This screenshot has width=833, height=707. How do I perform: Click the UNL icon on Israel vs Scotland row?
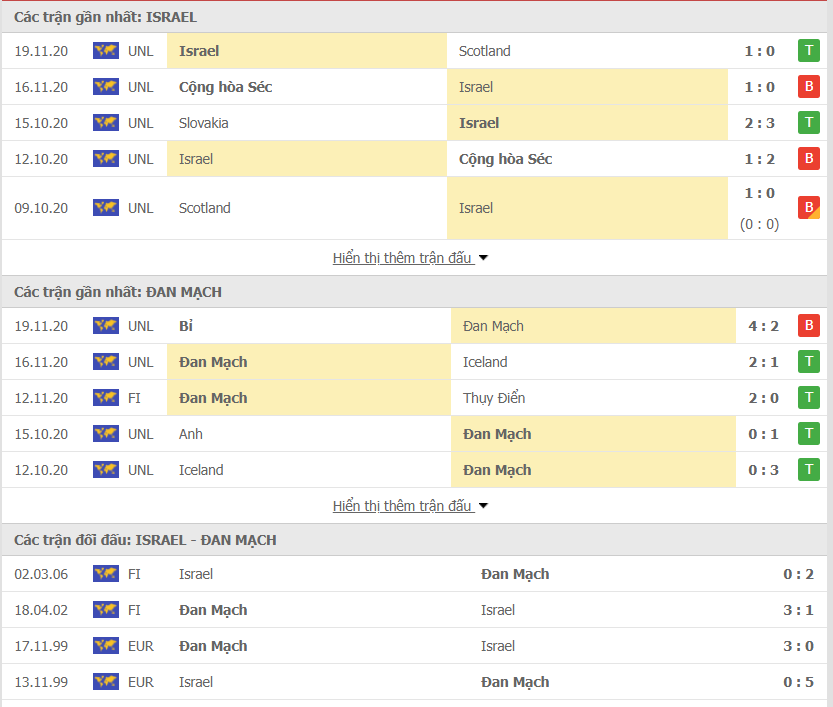105,50
